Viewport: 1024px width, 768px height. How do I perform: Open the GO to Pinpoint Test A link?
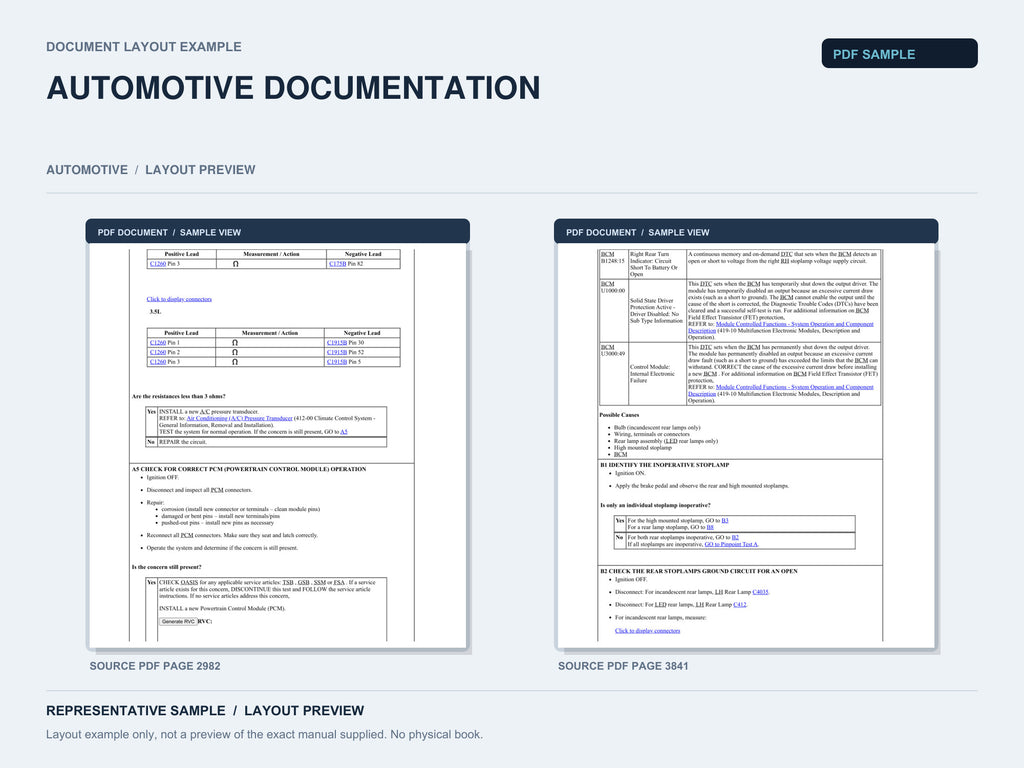[x=731, y=544]
